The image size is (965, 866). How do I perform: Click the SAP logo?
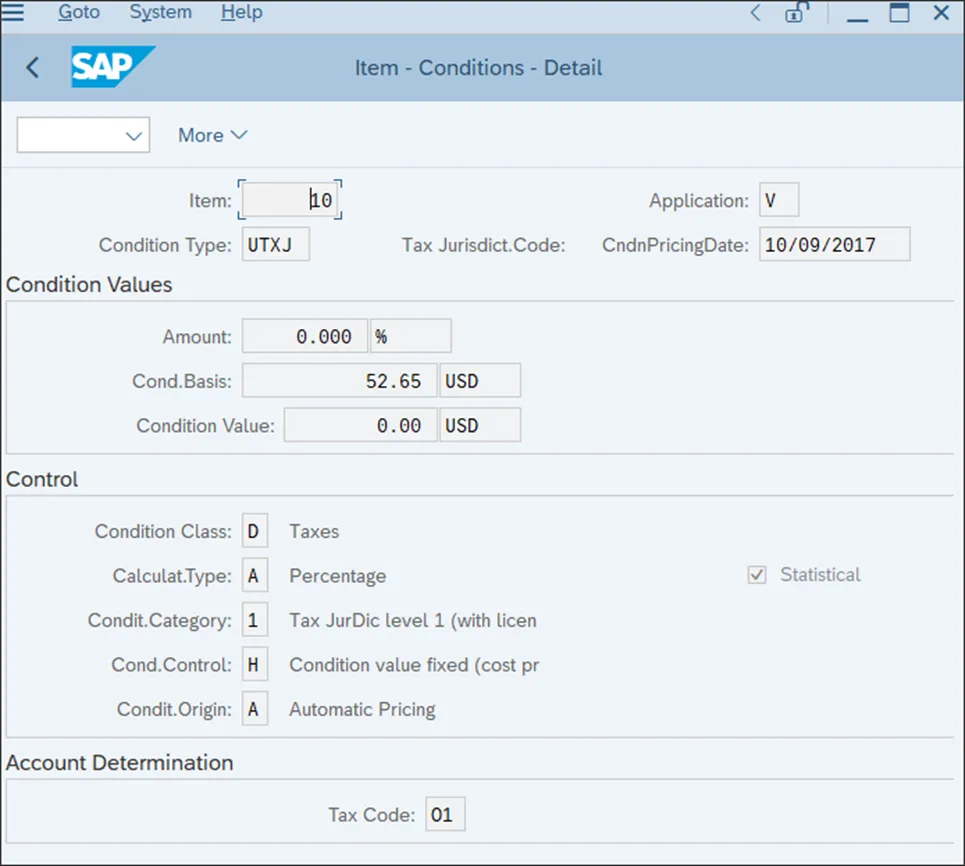(112, 68)
